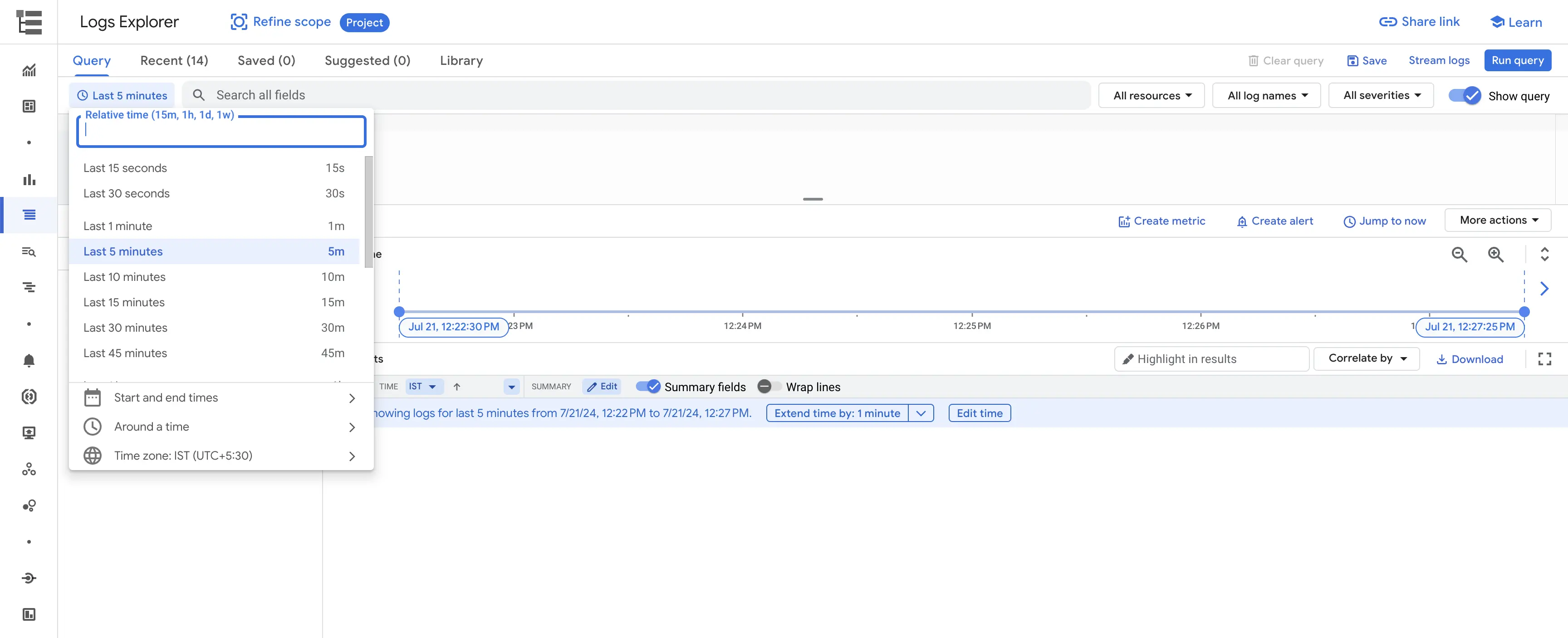Click the Search all fields box
Screen dimensions: 1568x638
point(636,95)
